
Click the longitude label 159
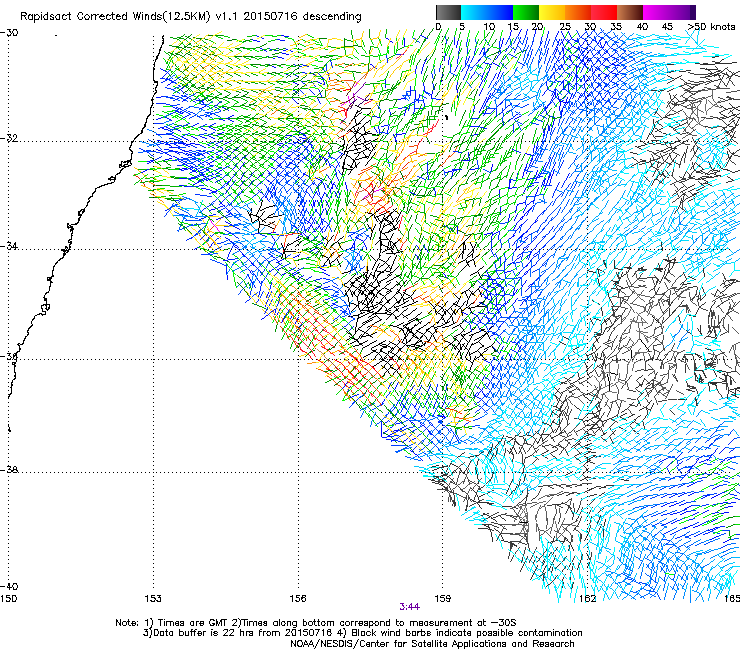click(x=443, y=599)
